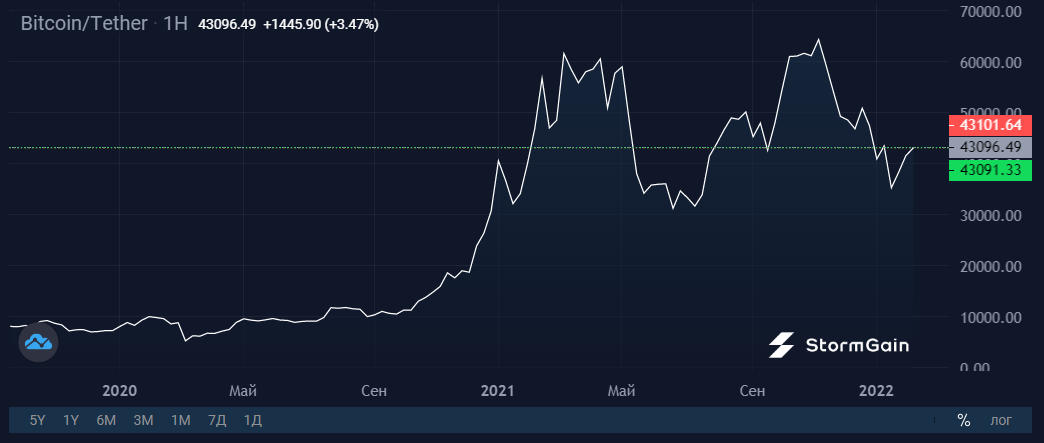Toggle percent scale mode
Viewport: 1044px width, 443px height.
pos(963,420)
